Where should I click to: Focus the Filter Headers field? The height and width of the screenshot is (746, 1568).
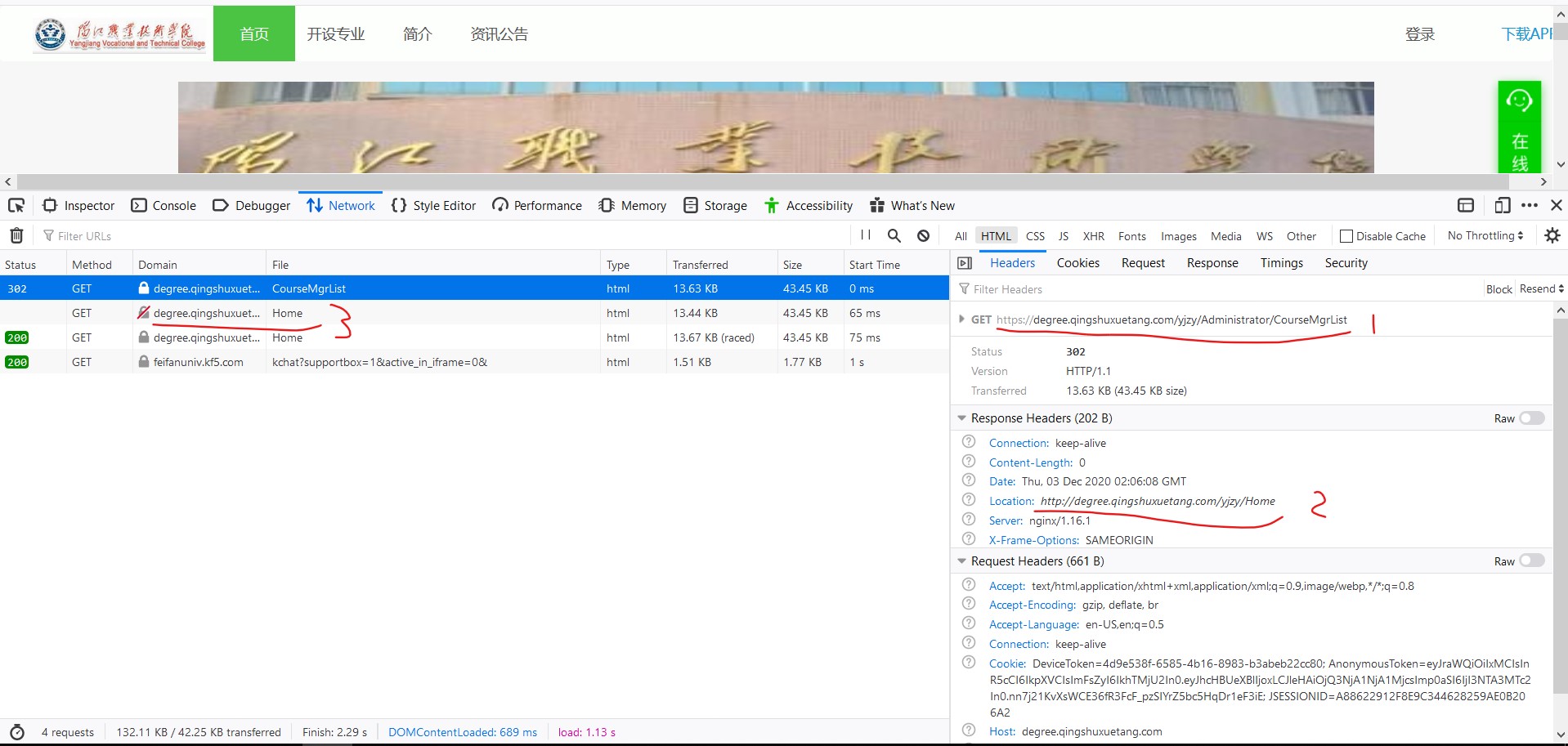pyautogui.click(x=1218, y=289)
